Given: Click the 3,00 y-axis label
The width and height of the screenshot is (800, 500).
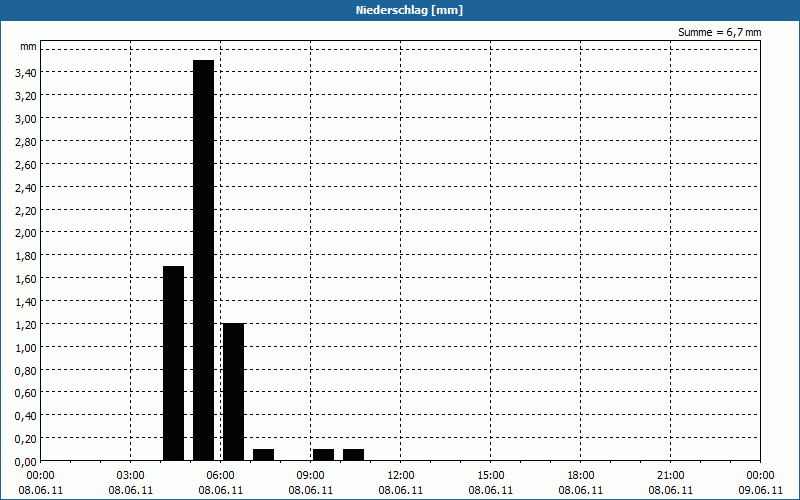Looking at the screenshot, I should click(26, 119).
